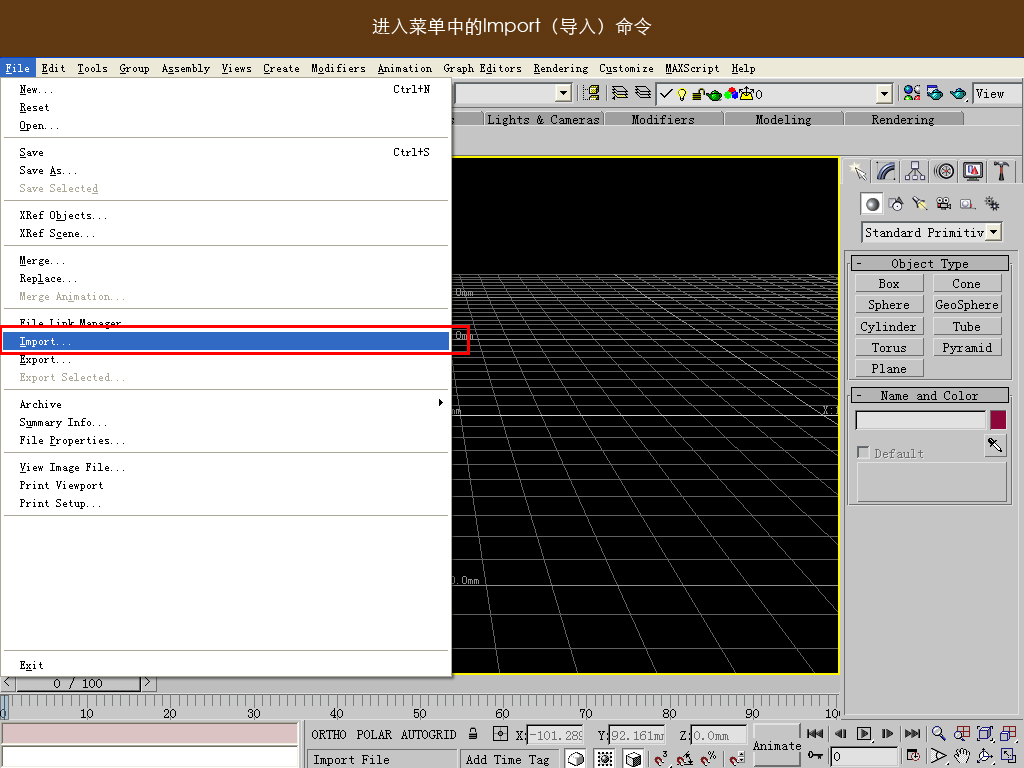Click the Zoom All viewport control
Screen dimensions: 1024x768
point(962,733)
